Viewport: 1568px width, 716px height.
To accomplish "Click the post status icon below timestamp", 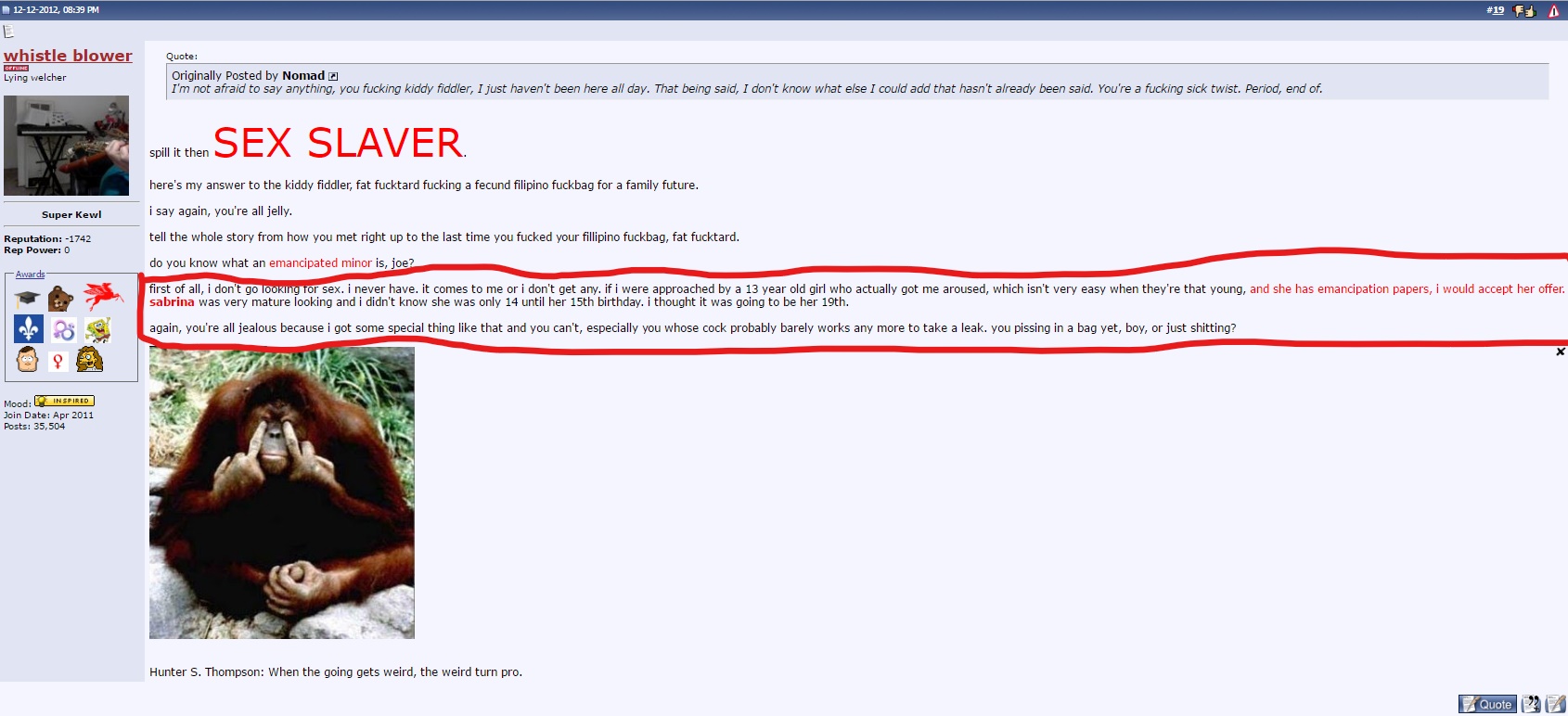I will (x=8, y=32).
